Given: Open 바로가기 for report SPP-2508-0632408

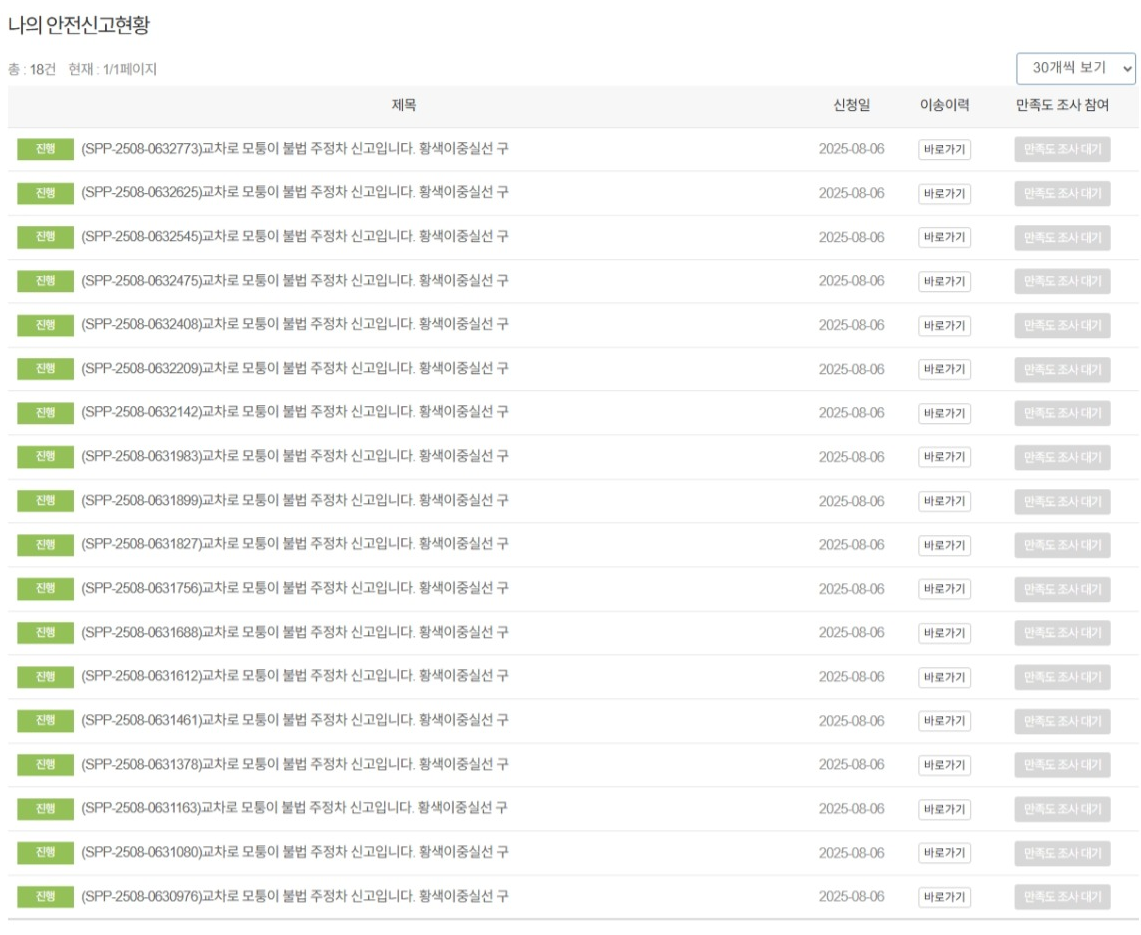Looking at the screenshot, I should [x=944, y=325].
